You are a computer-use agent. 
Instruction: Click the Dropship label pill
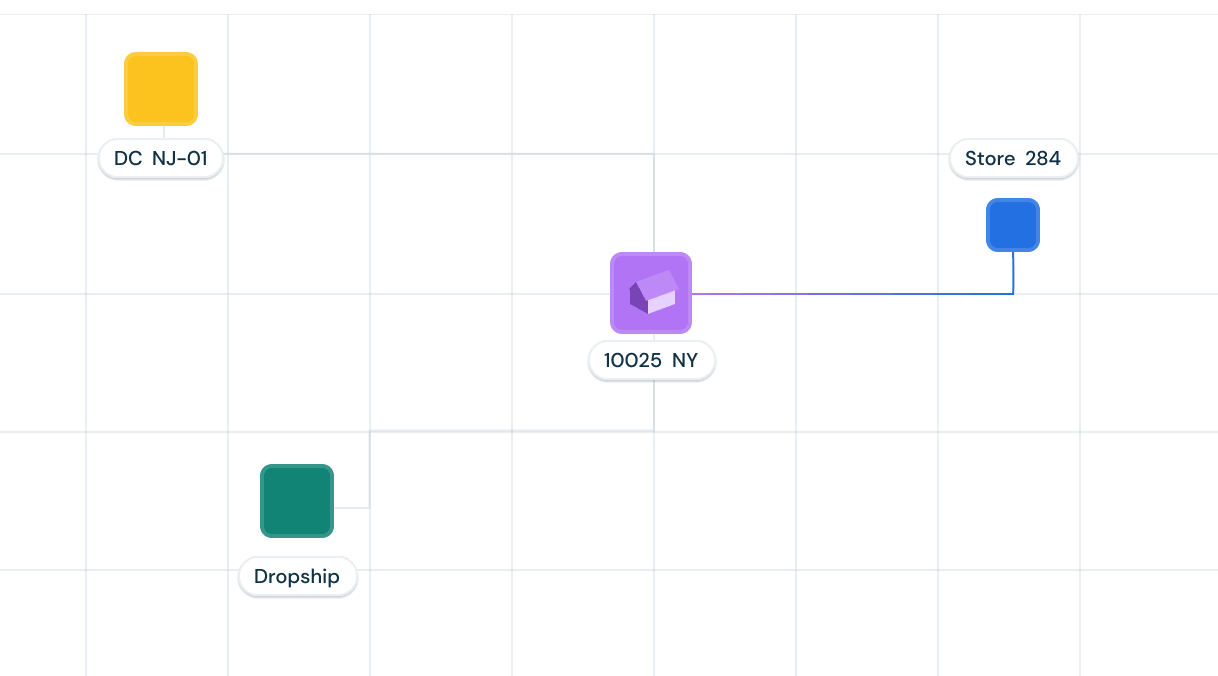click(297, 576)
